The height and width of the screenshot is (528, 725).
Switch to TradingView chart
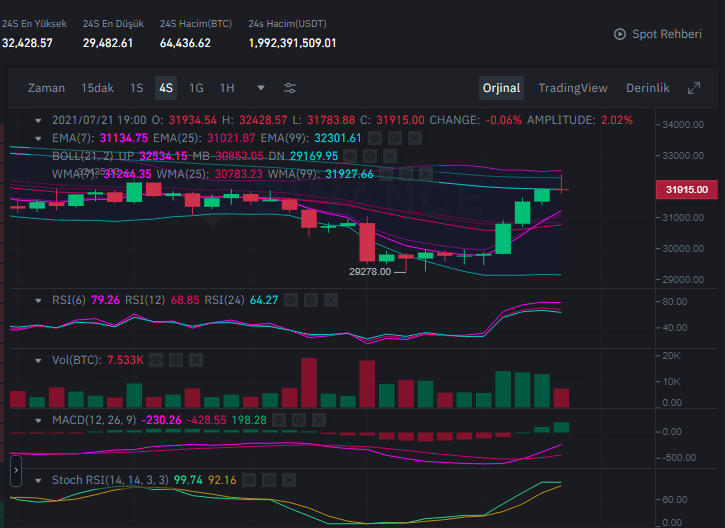[572, 88]
